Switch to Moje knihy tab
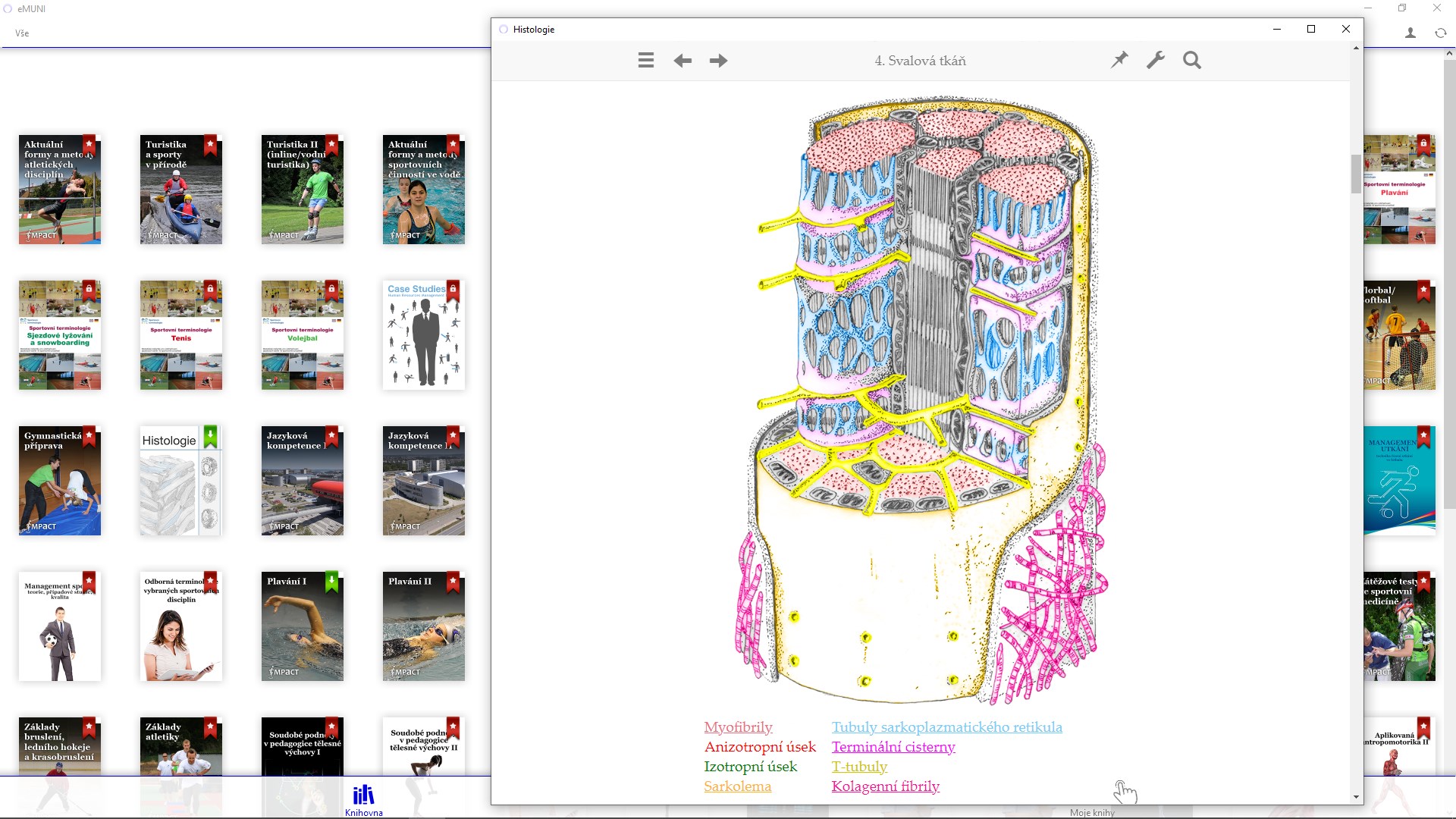Viewport: 1456px width, 819px height. click(x=1092, y=812)
